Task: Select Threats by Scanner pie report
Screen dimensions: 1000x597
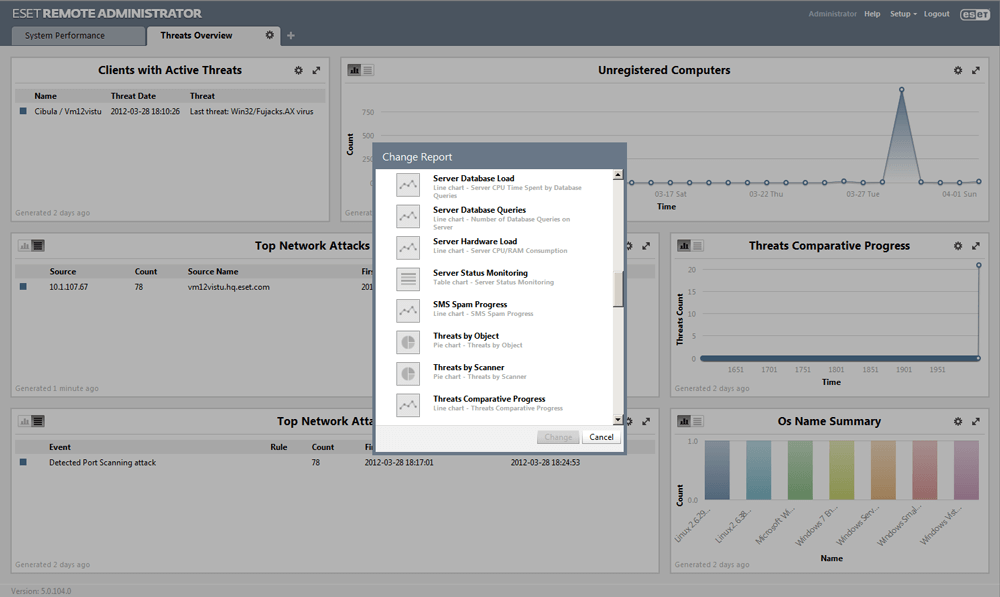Action: [494, 372]
